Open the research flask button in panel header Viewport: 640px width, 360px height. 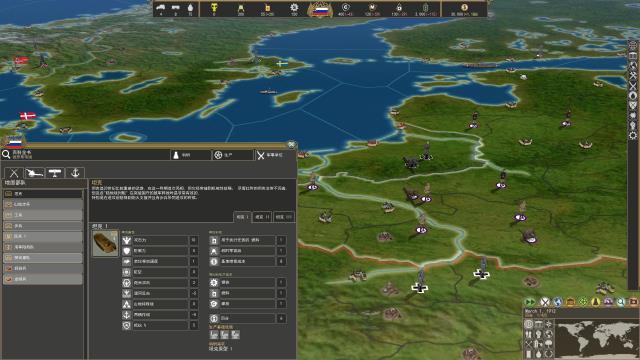pyautogui.click(x=191, y=155)
